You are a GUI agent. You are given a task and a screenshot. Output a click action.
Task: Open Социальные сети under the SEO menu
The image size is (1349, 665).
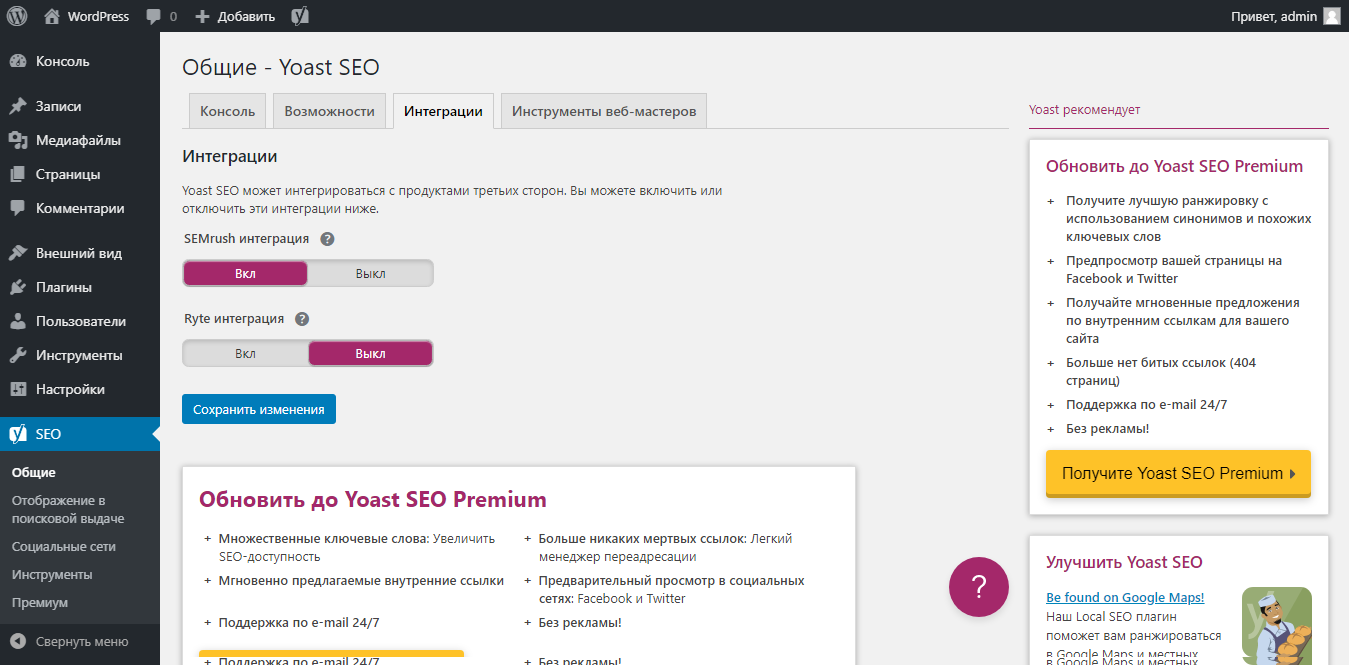65,546
